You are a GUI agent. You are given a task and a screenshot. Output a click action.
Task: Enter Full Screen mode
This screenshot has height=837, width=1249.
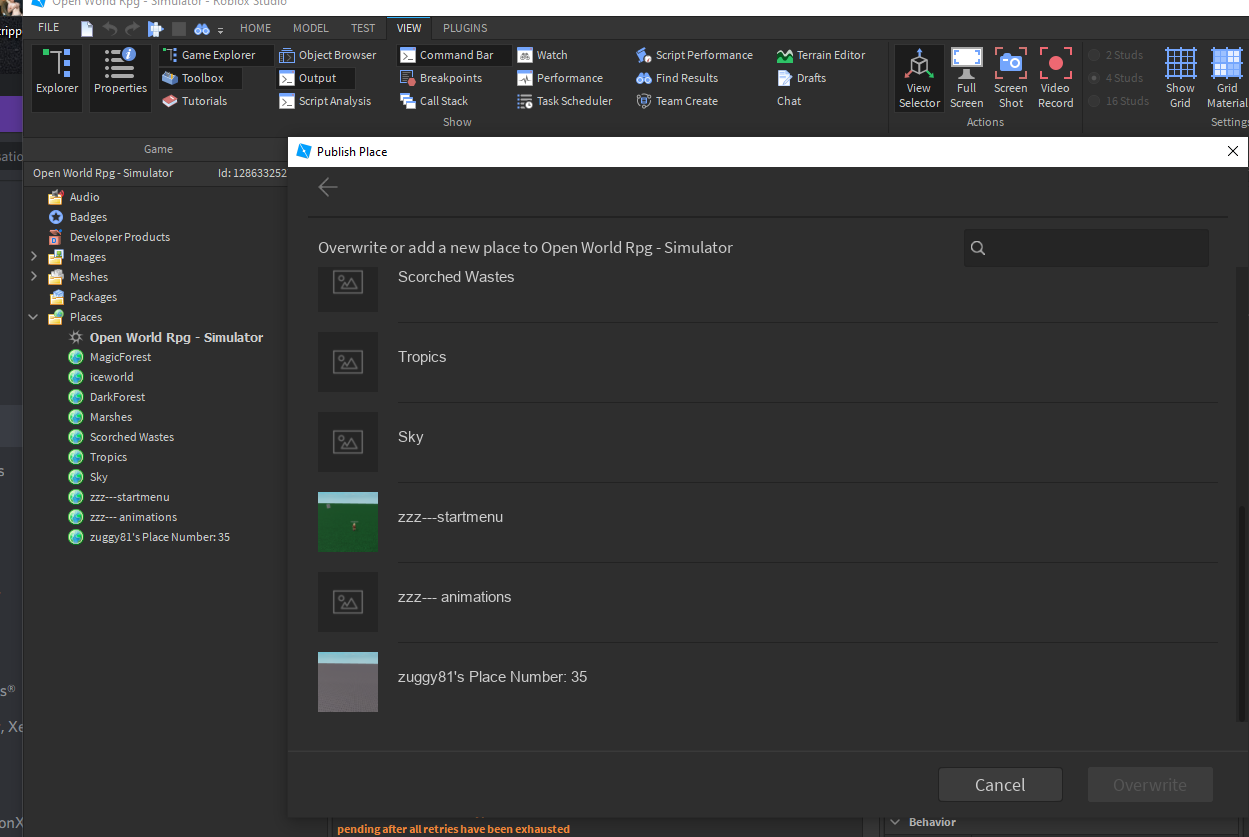pos(967,77)
